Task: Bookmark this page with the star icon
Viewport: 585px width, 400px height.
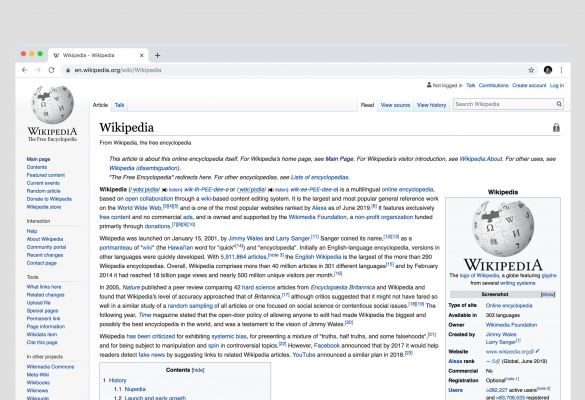Action: click(x=531, y=70)
